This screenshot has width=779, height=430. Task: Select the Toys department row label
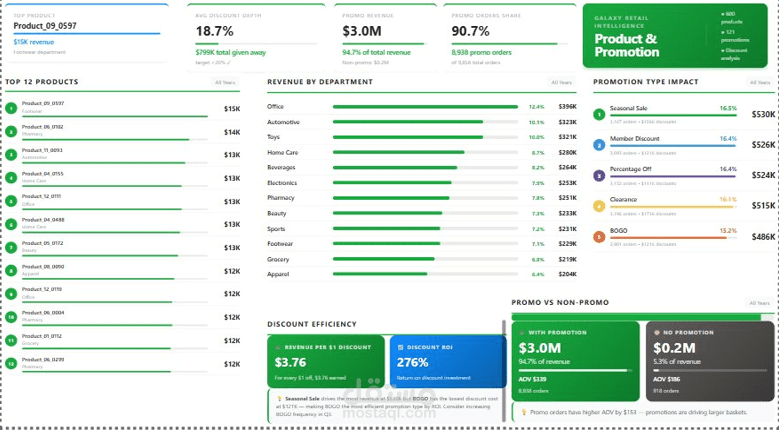273,137
